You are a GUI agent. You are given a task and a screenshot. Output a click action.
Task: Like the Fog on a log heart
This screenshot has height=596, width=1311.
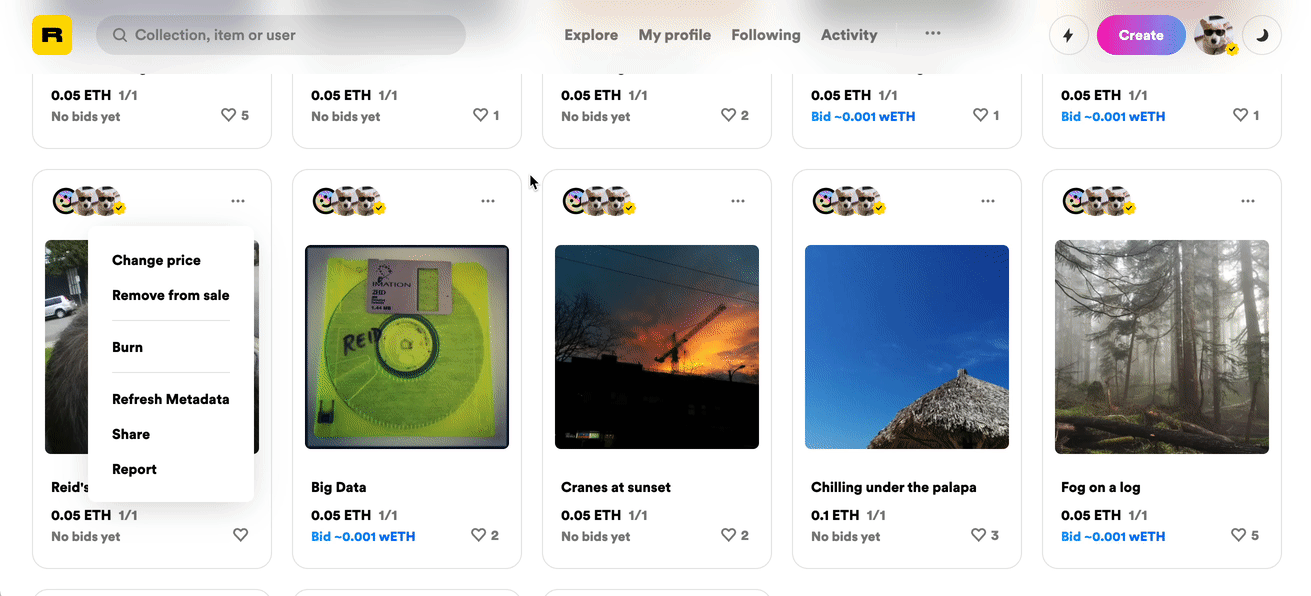click(1239, 535)
